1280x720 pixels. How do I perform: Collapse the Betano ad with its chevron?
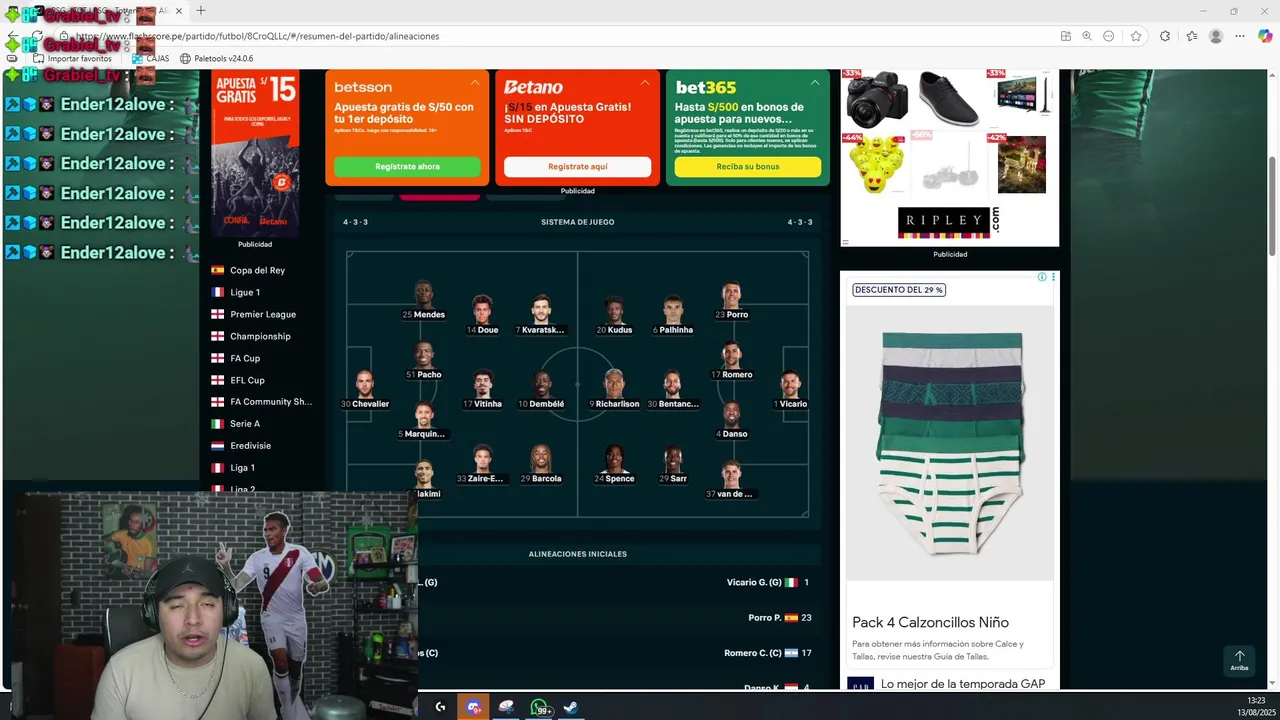(645, 83)
